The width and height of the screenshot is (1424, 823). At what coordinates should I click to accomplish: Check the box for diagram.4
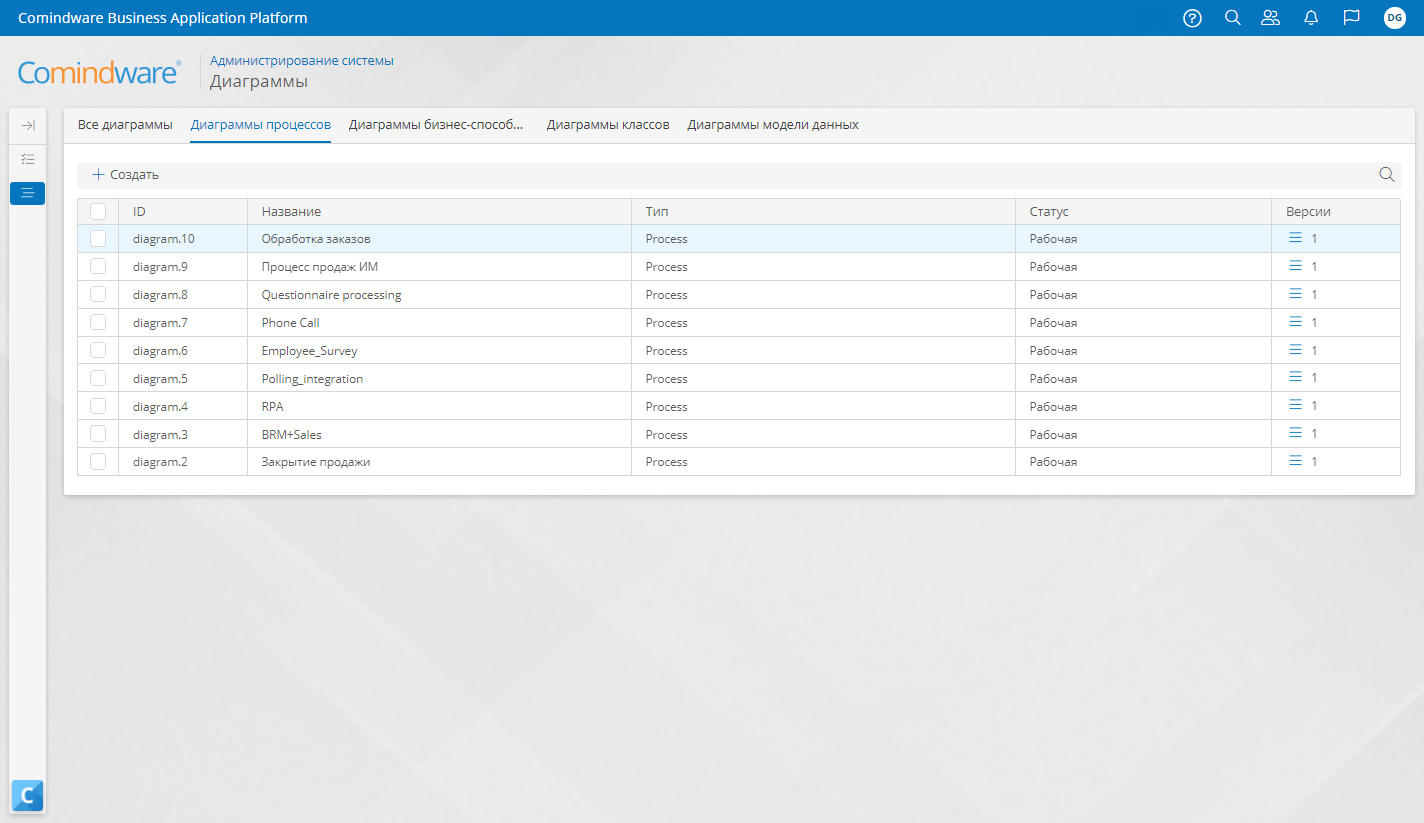(98, 406)
